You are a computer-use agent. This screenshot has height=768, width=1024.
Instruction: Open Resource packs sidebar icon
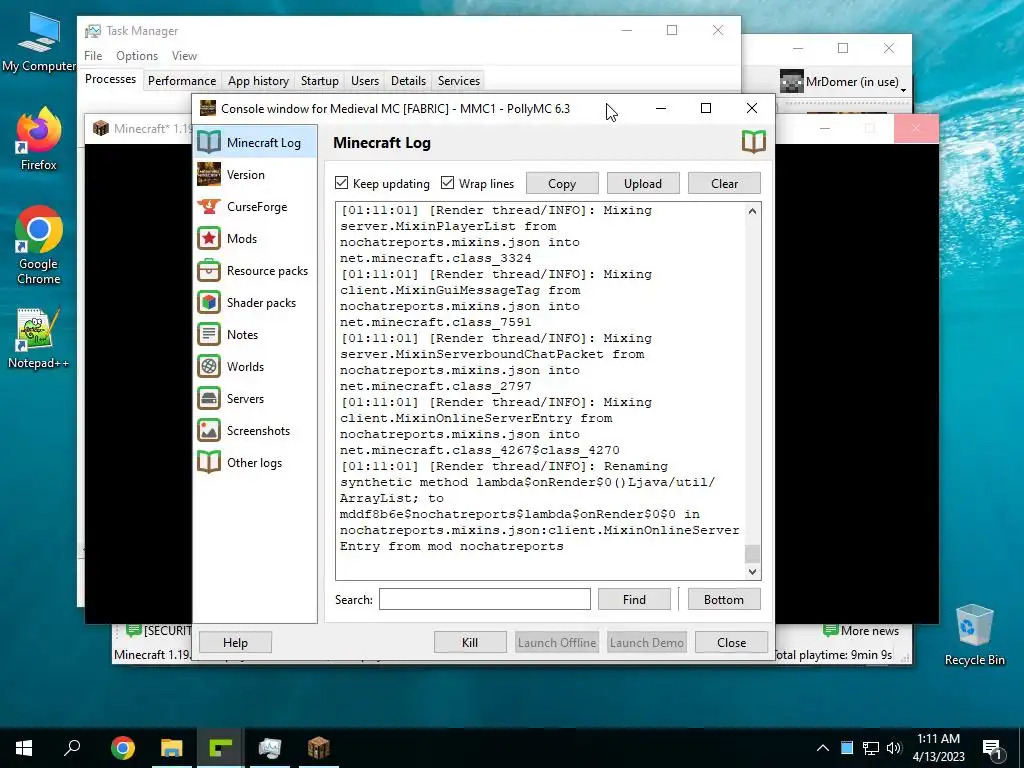pyautogui.click(x=209, y=270)
